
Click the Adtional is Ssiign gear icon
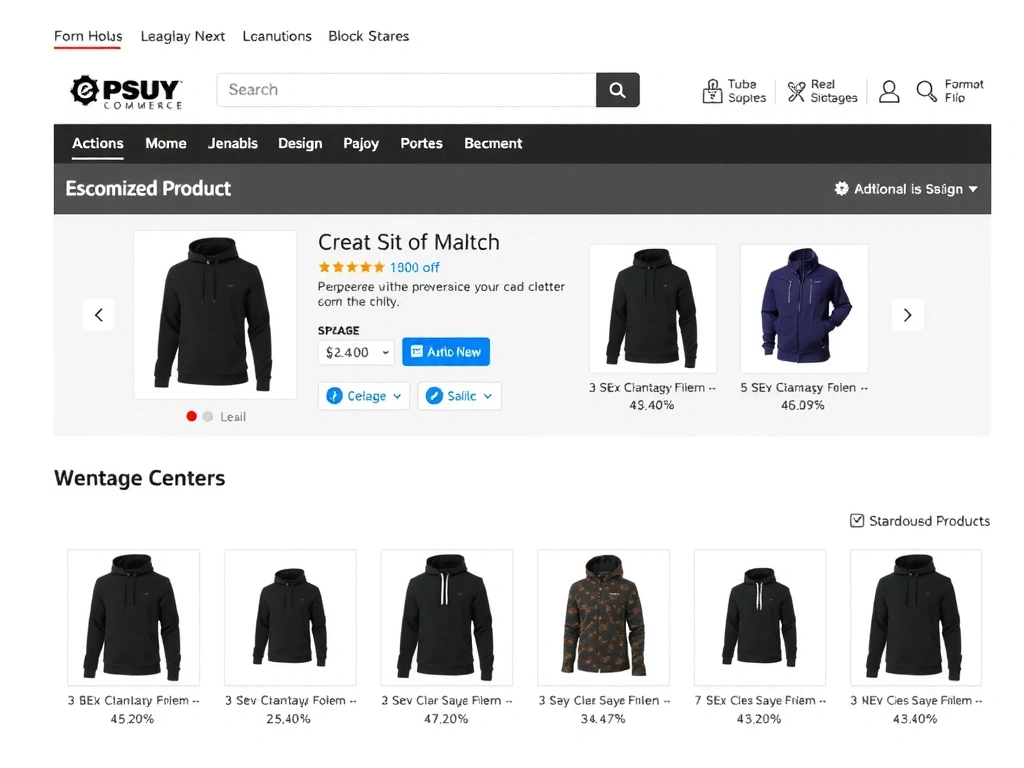tap(841, 188)
